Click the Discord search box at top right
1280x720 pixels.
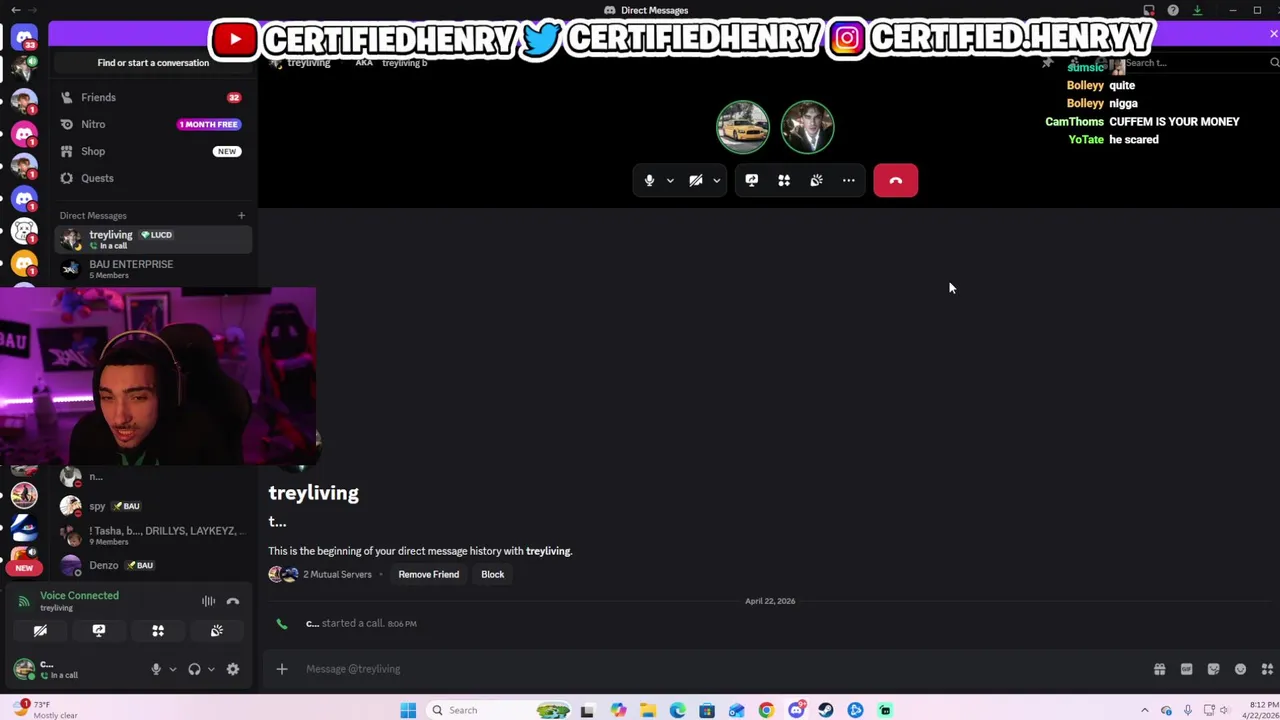tap(1198, 63)
